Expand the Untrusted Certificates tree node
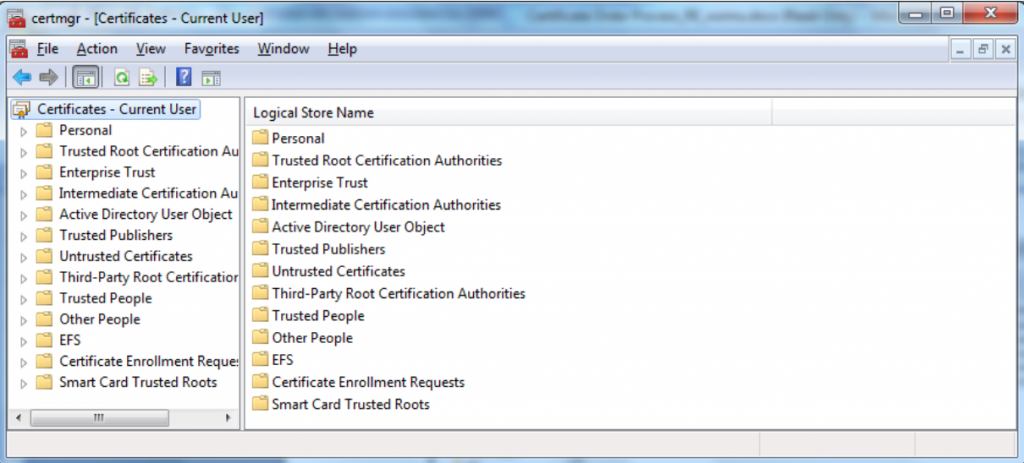1024x463 pixels. coord(24,257)
